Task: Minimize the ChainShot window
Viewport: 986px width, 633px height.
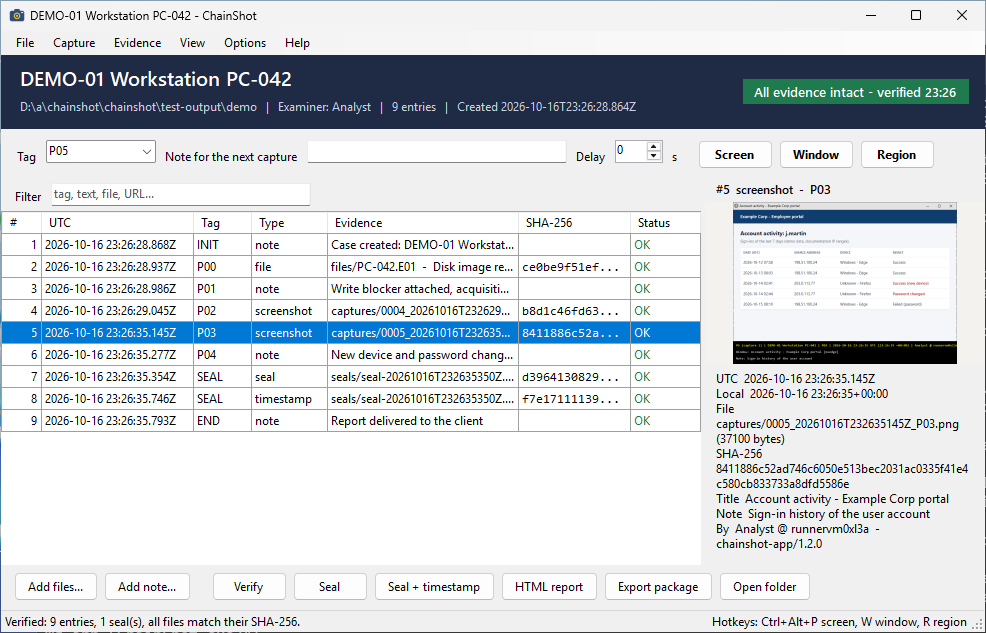Action: (x=871, y=15)
